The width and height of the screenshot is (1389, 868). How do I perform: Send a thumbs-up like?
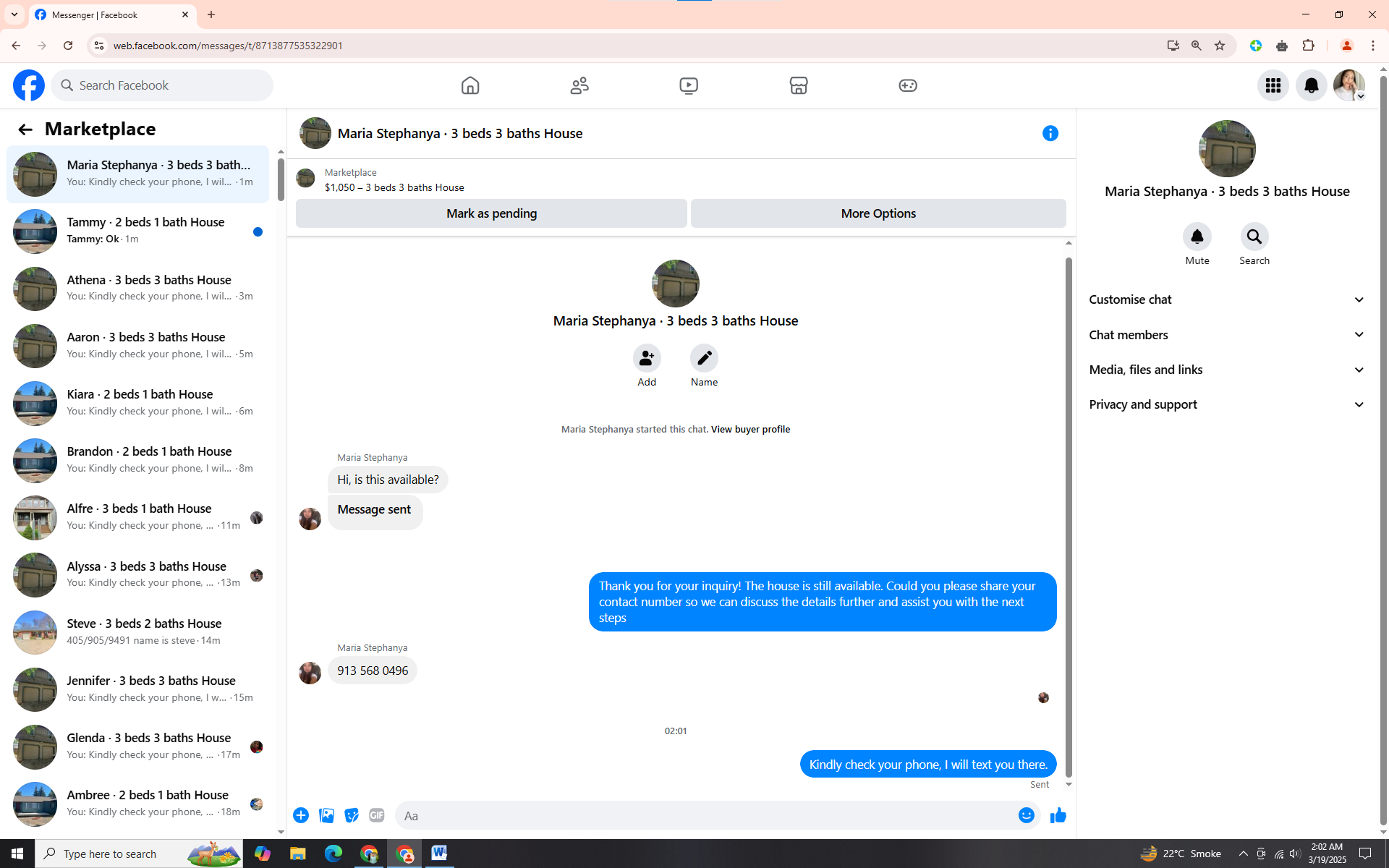(1058, 815)
